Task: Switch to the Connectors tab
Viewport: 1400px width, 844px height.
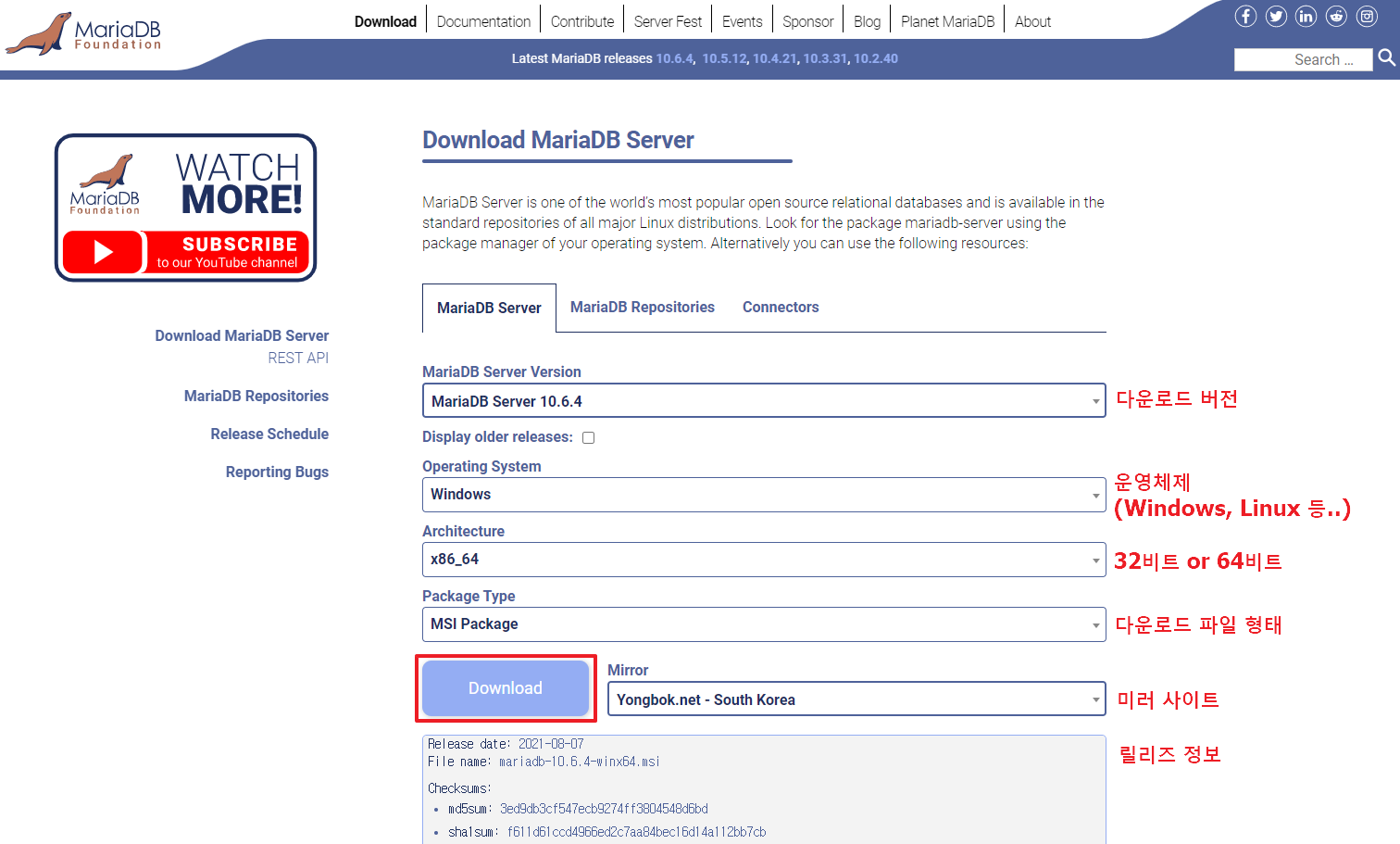Action: 781,307
